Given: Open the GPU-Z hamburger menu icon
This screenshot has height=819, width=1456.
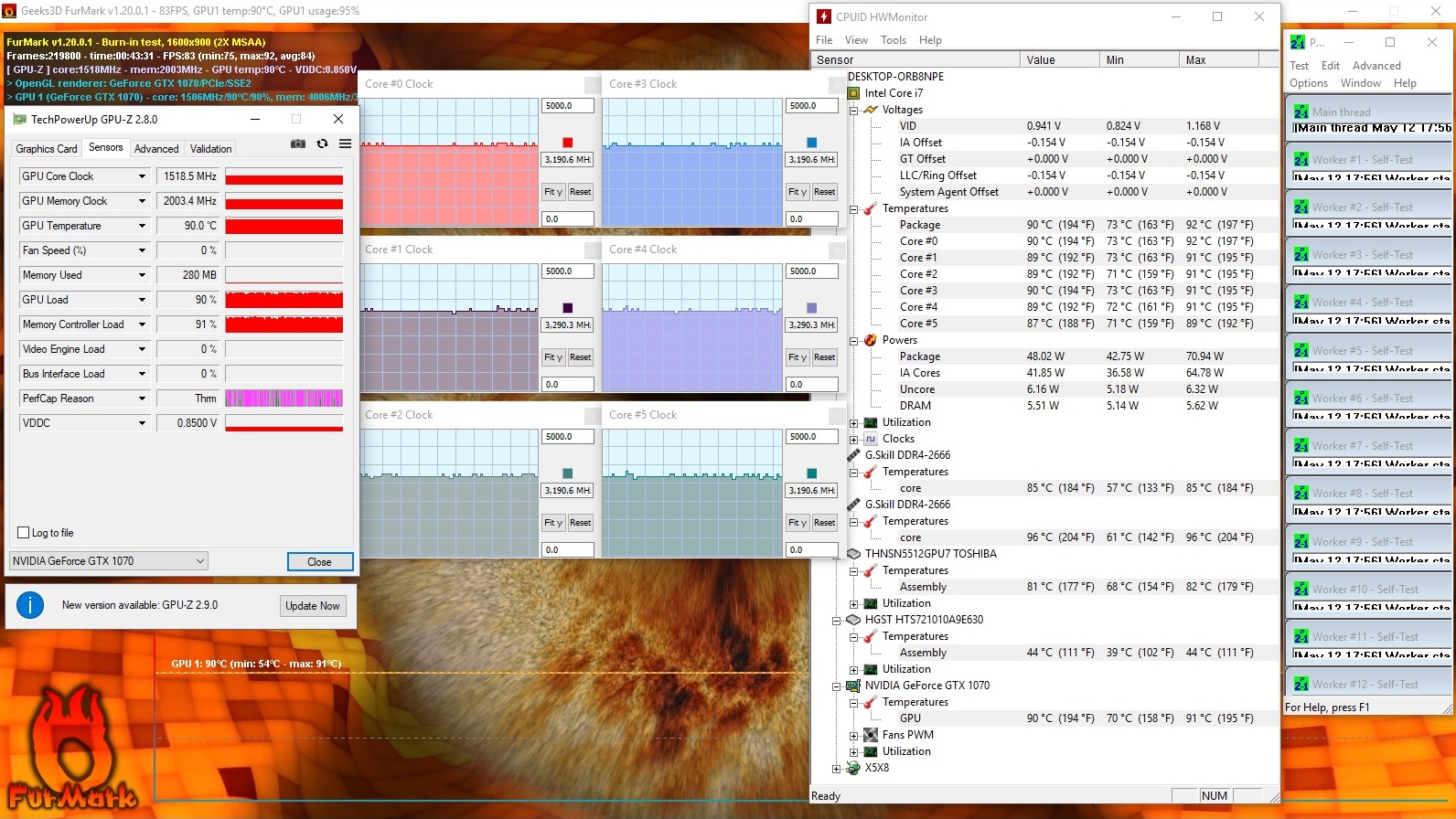Looking at the screenshot, I should coord(345,144).
